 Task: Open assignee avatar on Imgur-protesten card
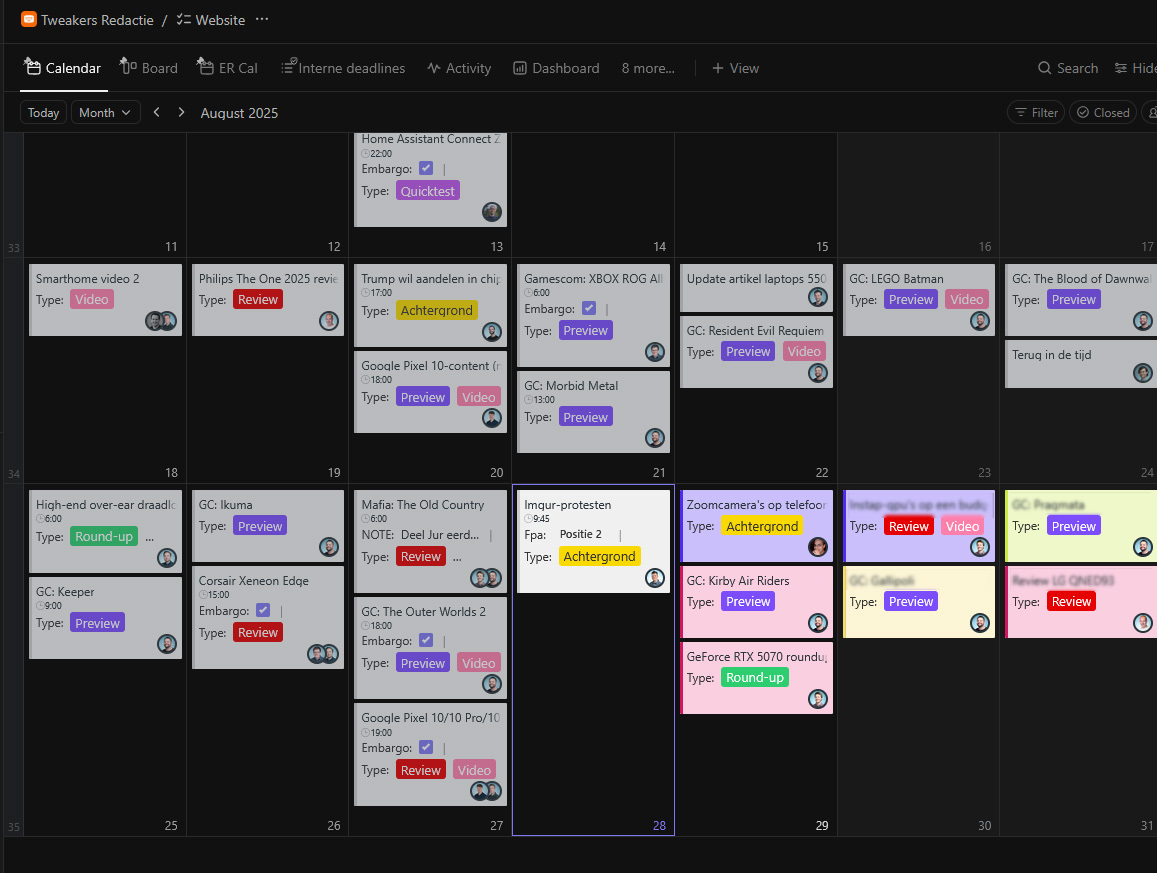pyautogui.click(x=655, y=578)
